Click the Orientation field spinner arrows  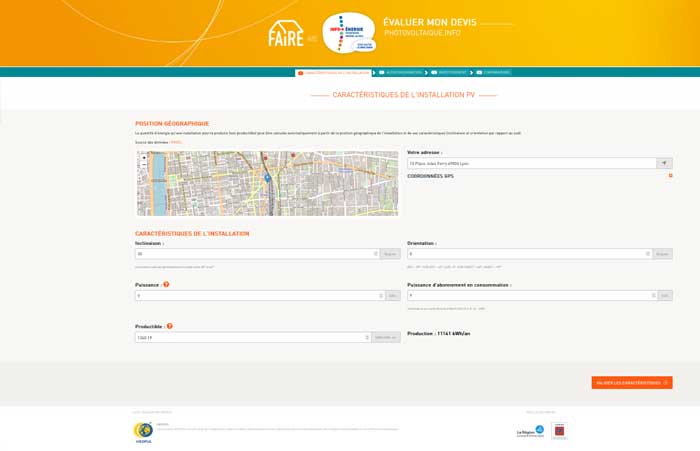[648, 254]
